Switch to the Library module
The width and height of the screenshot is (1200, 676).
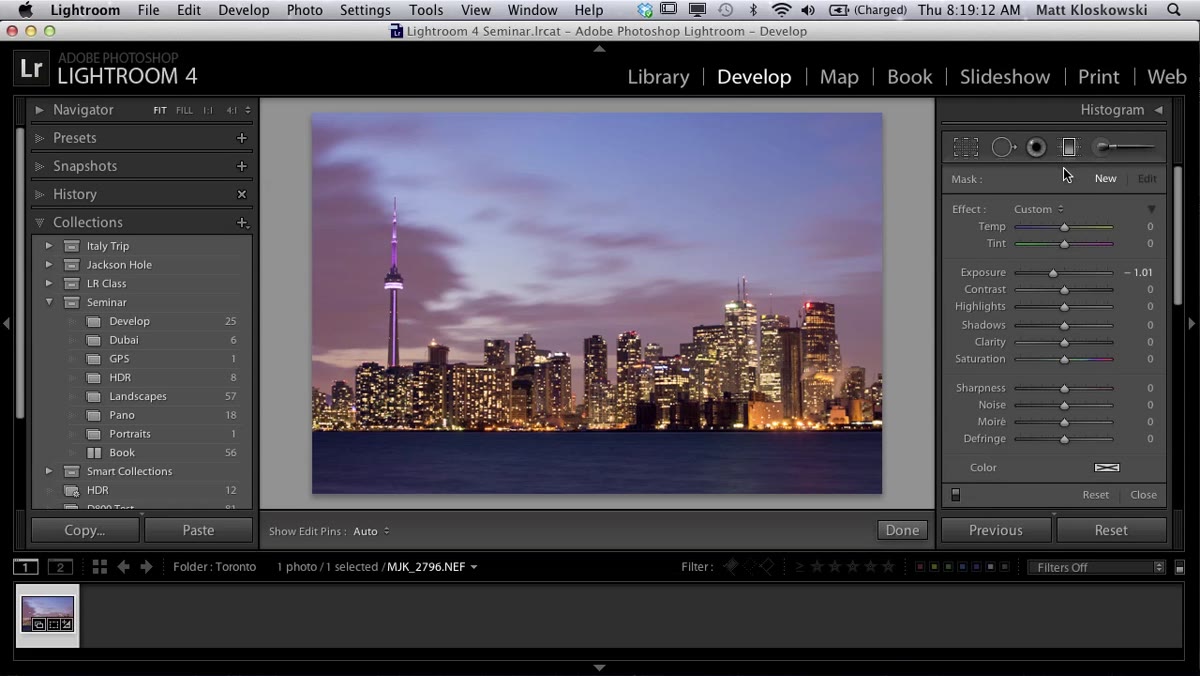click(x=658, y=77)
